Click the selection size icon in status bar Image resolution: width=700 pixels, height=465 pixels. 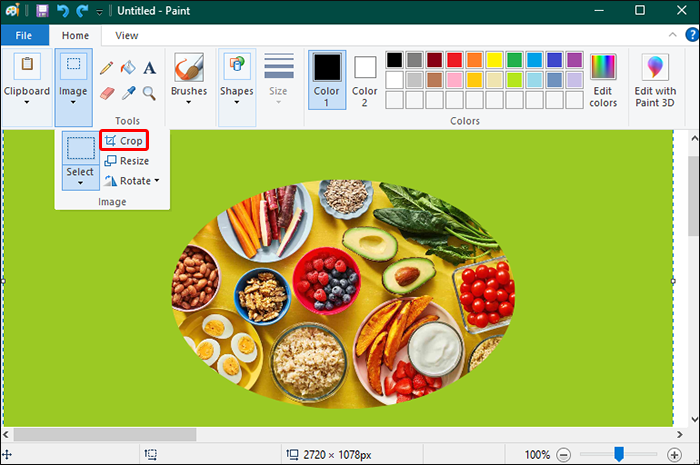point(150,455)
